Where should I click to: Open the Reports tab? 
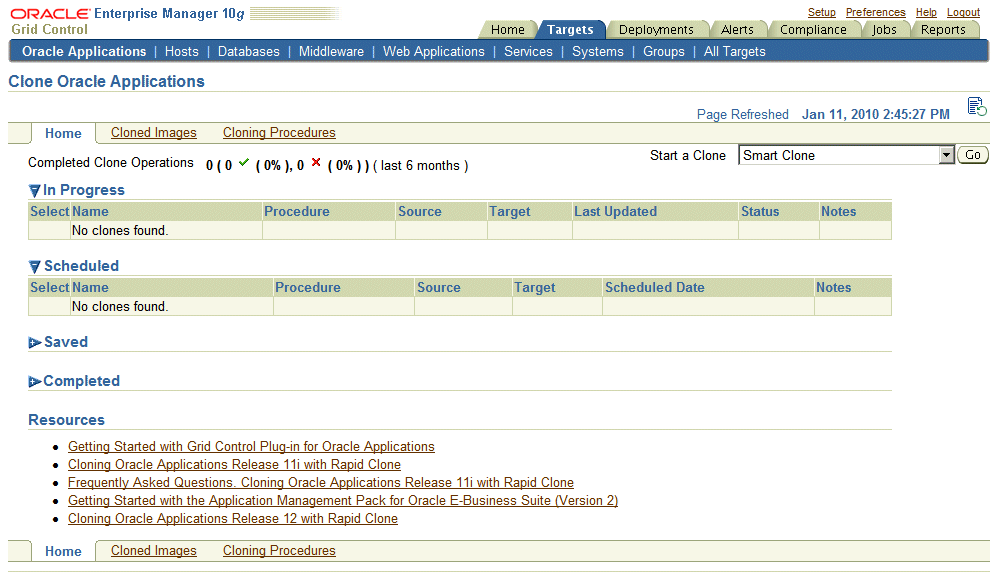point(943,29)
